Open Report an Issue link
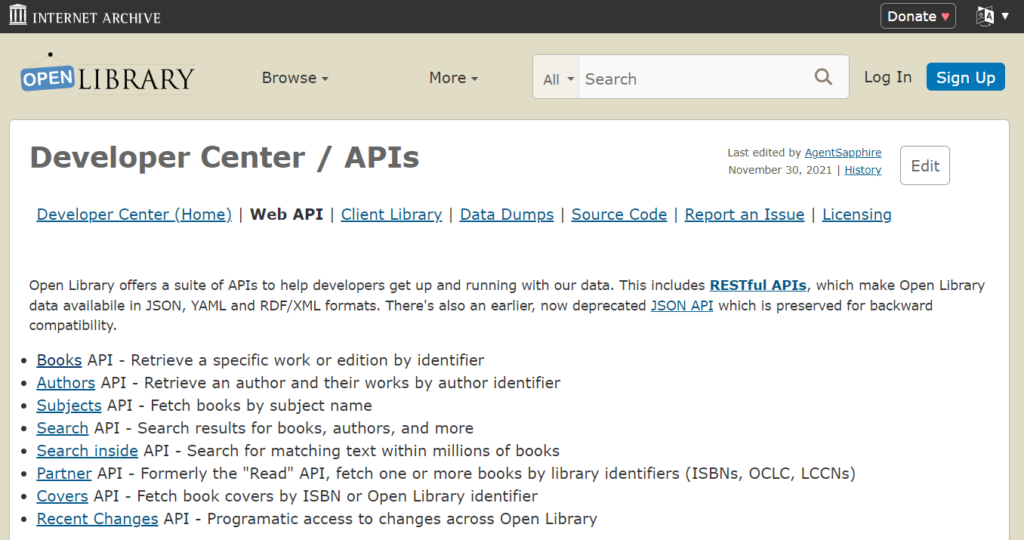 744,214
